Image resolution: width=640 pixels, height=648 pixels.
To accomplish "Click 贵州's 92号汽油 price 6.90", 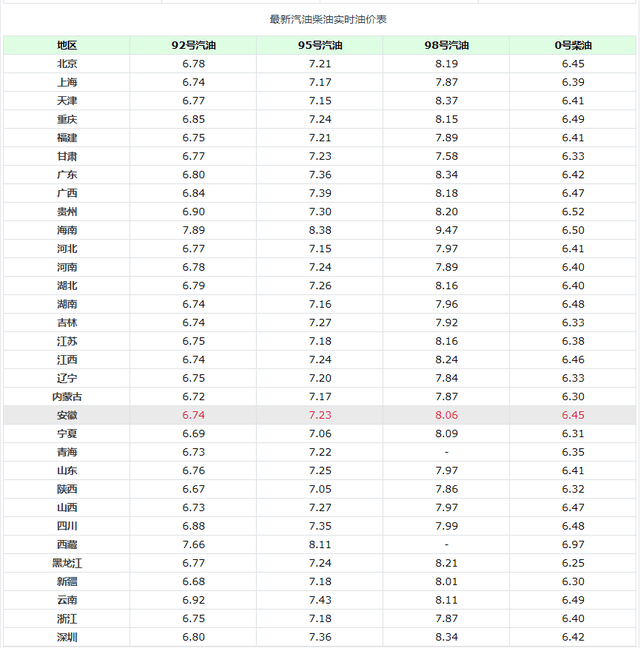I will pyautogui.click(x=193, y=212).
